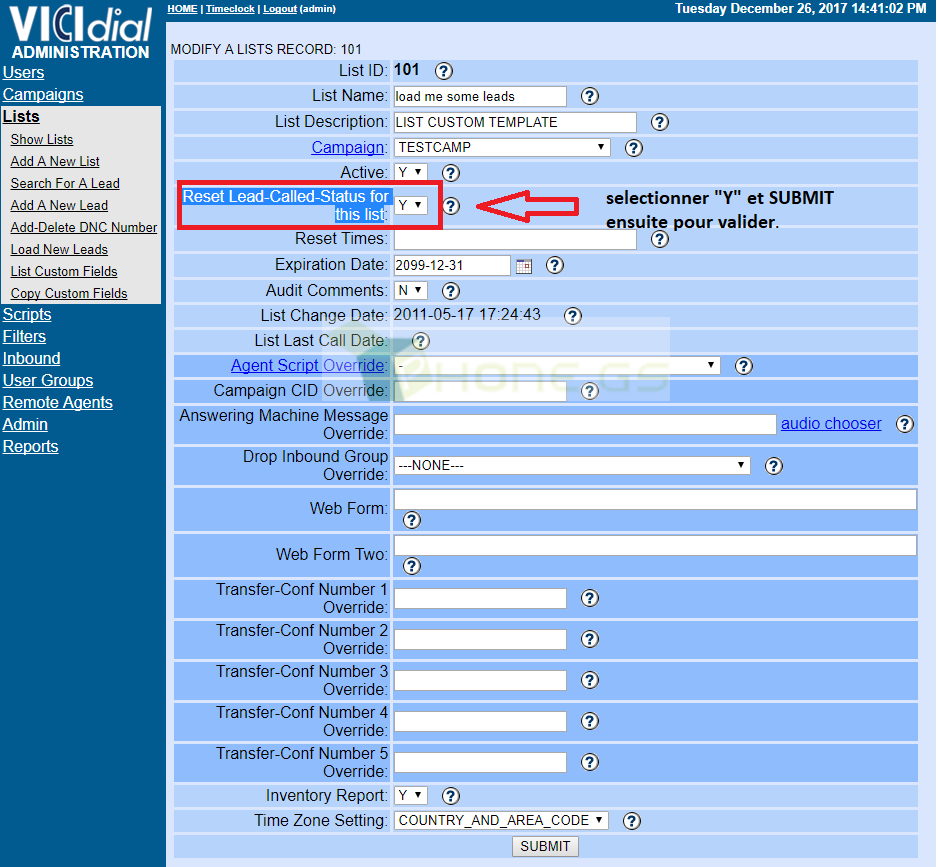Click help icon for Transfer-Conf Number 3 Override
938x867 pixels.
coord(590,680)
